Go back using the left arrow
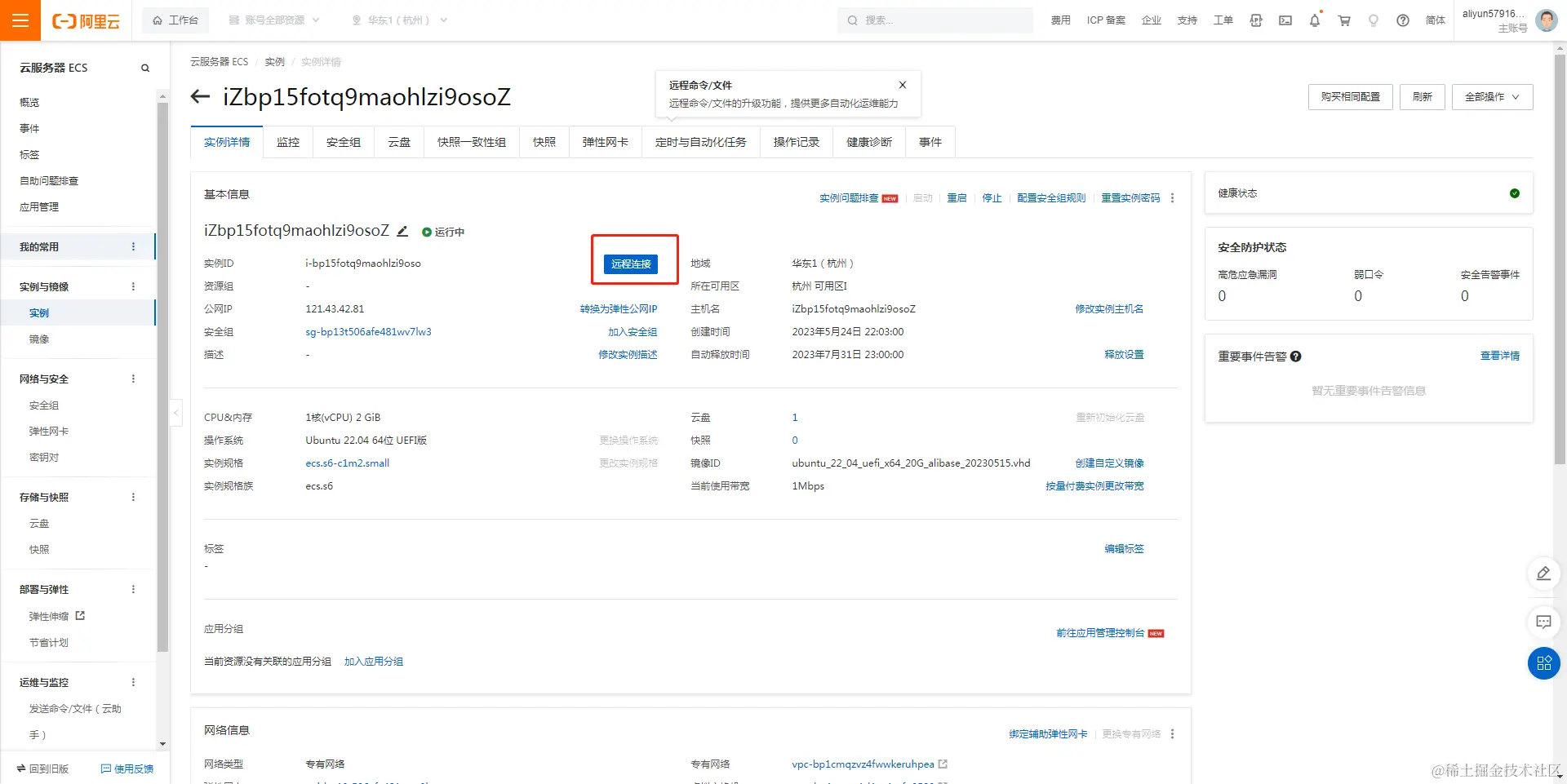This screenshot has height=784, width=1567. click(x=200, y=97)
